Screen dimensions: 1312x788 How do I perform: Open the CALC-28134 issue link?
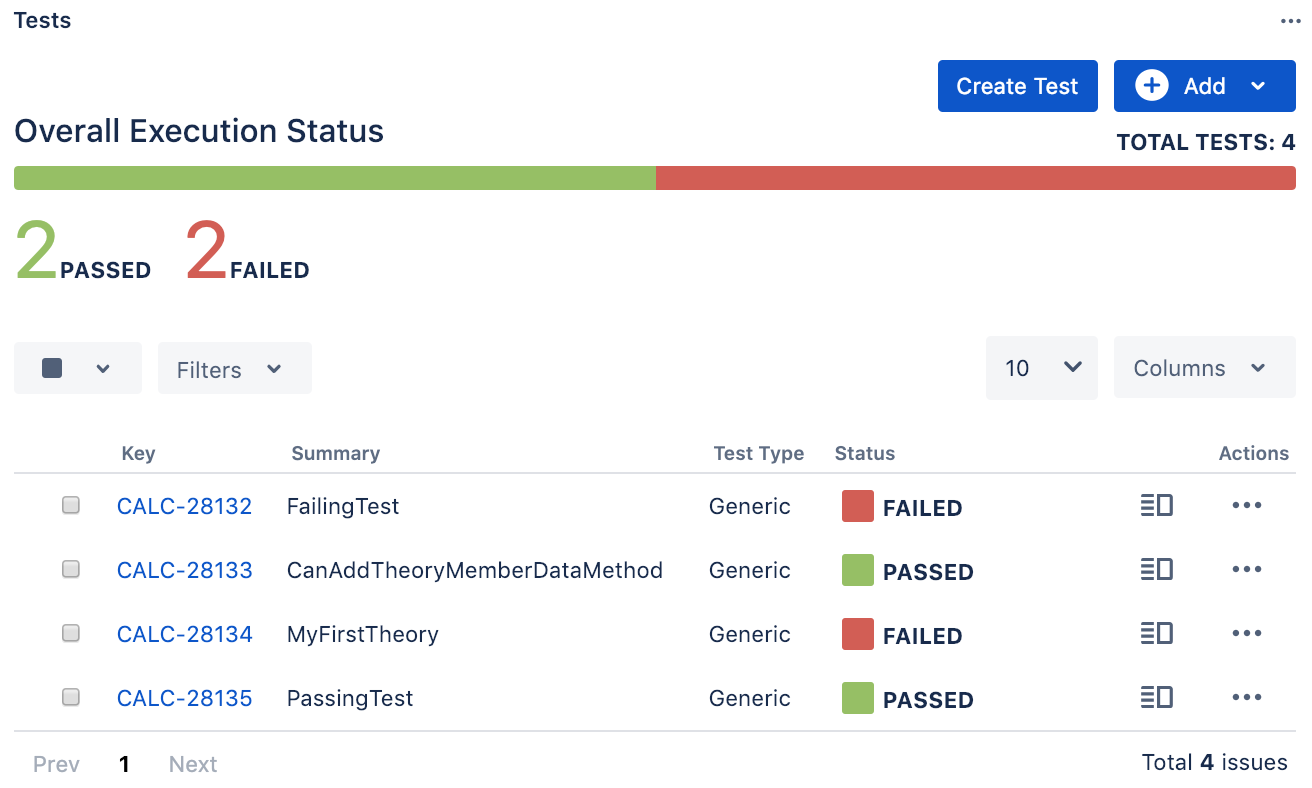tap(185, 634)
